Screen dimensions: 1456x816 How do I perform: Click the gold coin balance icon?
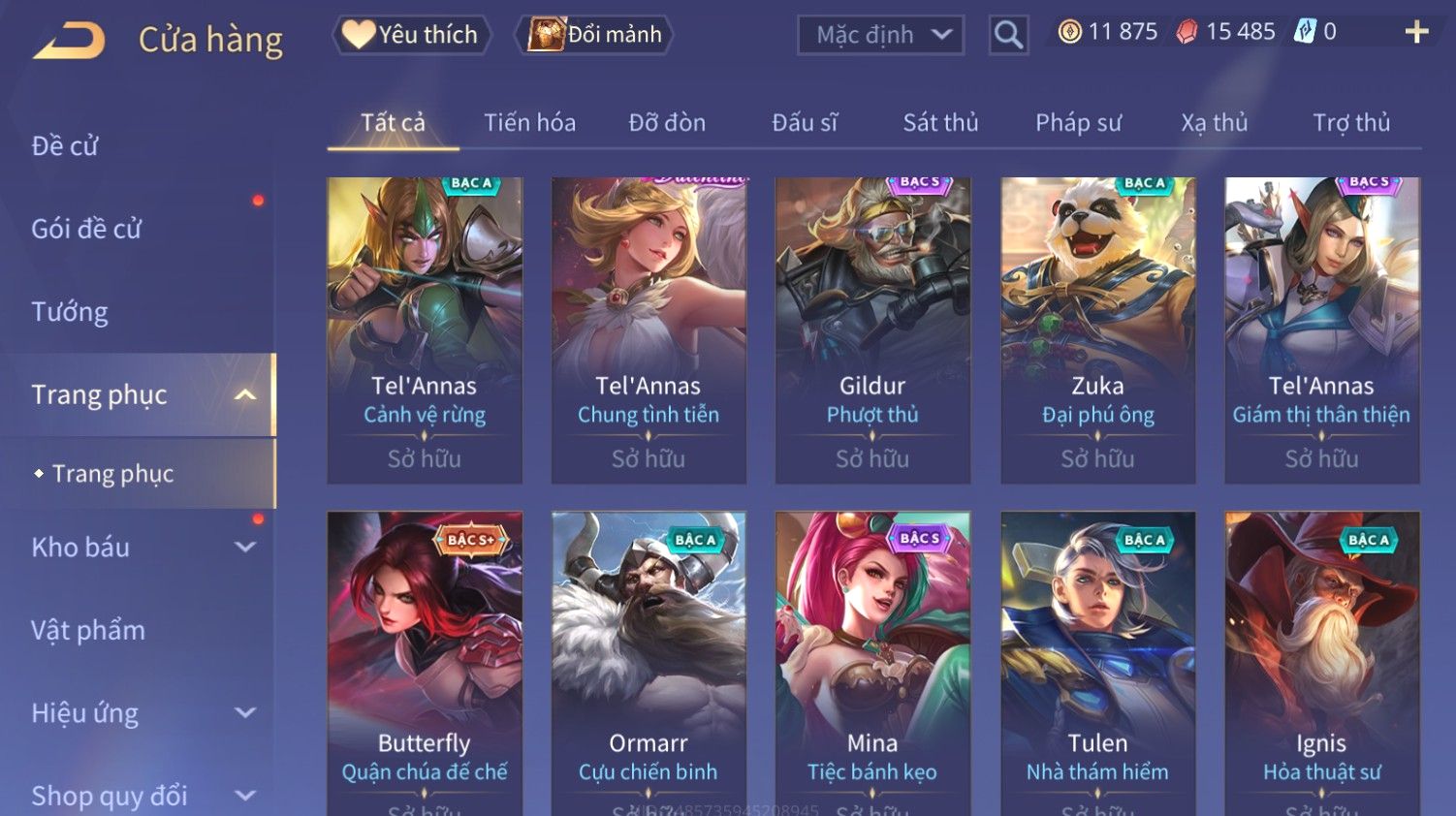coord(1069,32)
